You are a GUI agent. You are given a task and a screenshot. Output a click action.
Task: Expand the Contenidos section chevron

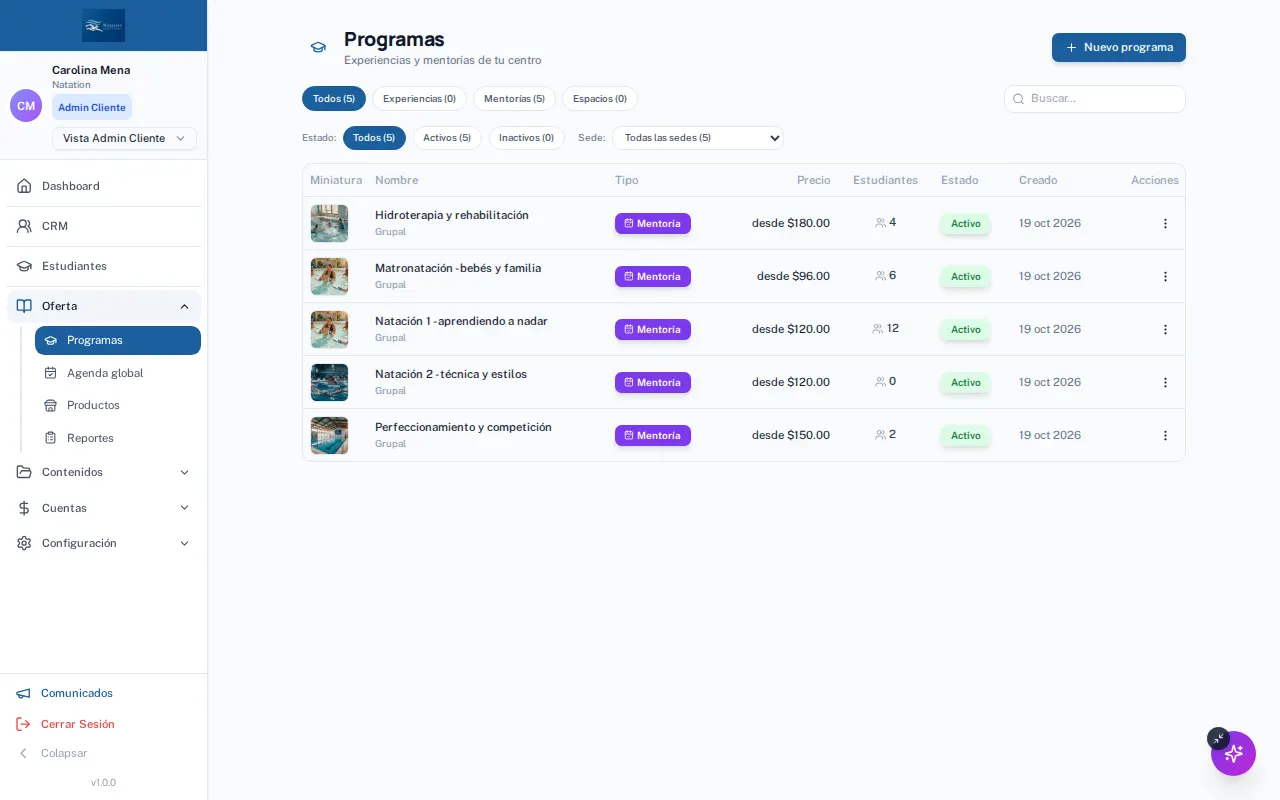click(x=184, y=472)
